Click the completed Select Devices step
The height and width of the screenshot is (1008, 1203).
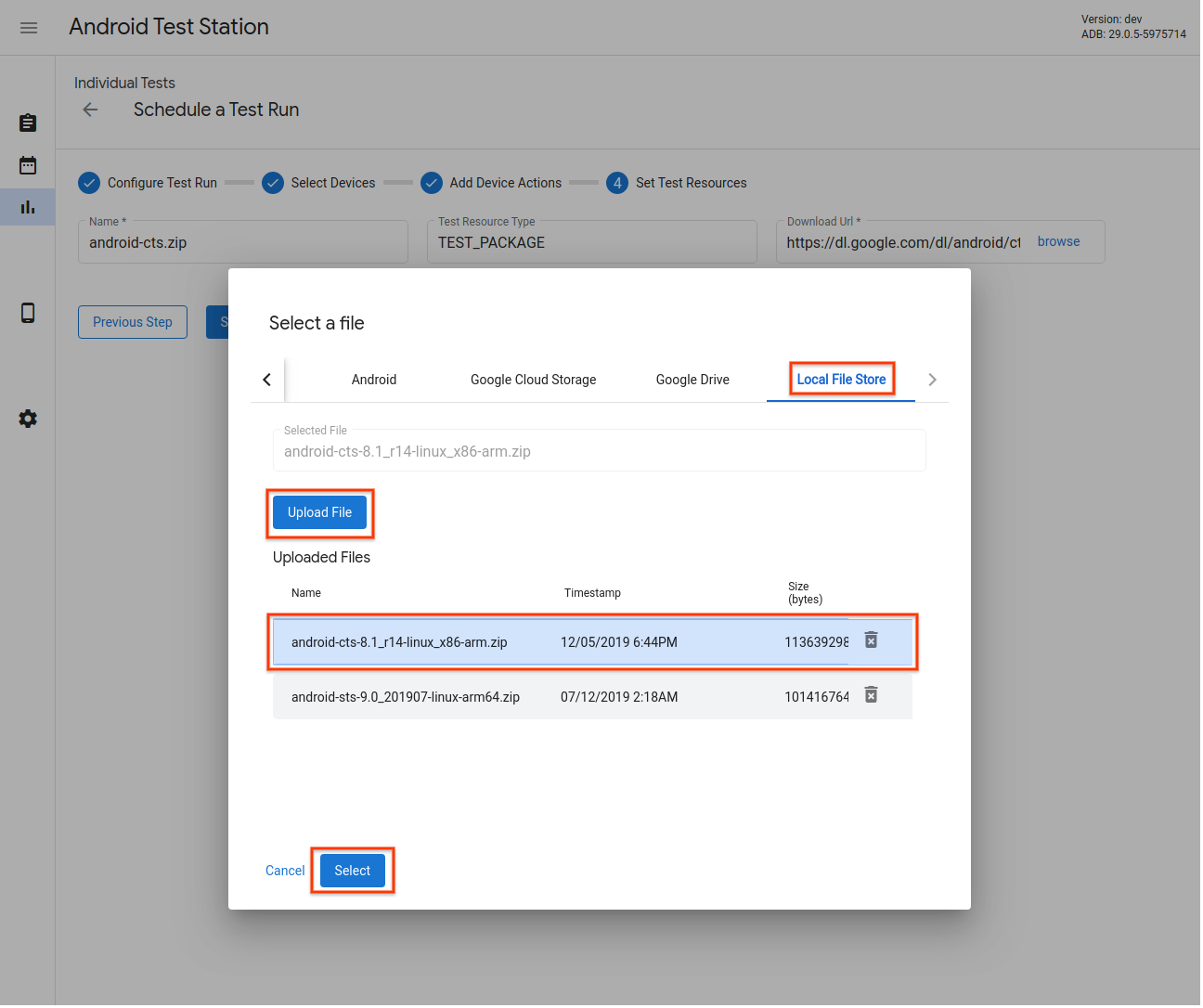[320, 183]
